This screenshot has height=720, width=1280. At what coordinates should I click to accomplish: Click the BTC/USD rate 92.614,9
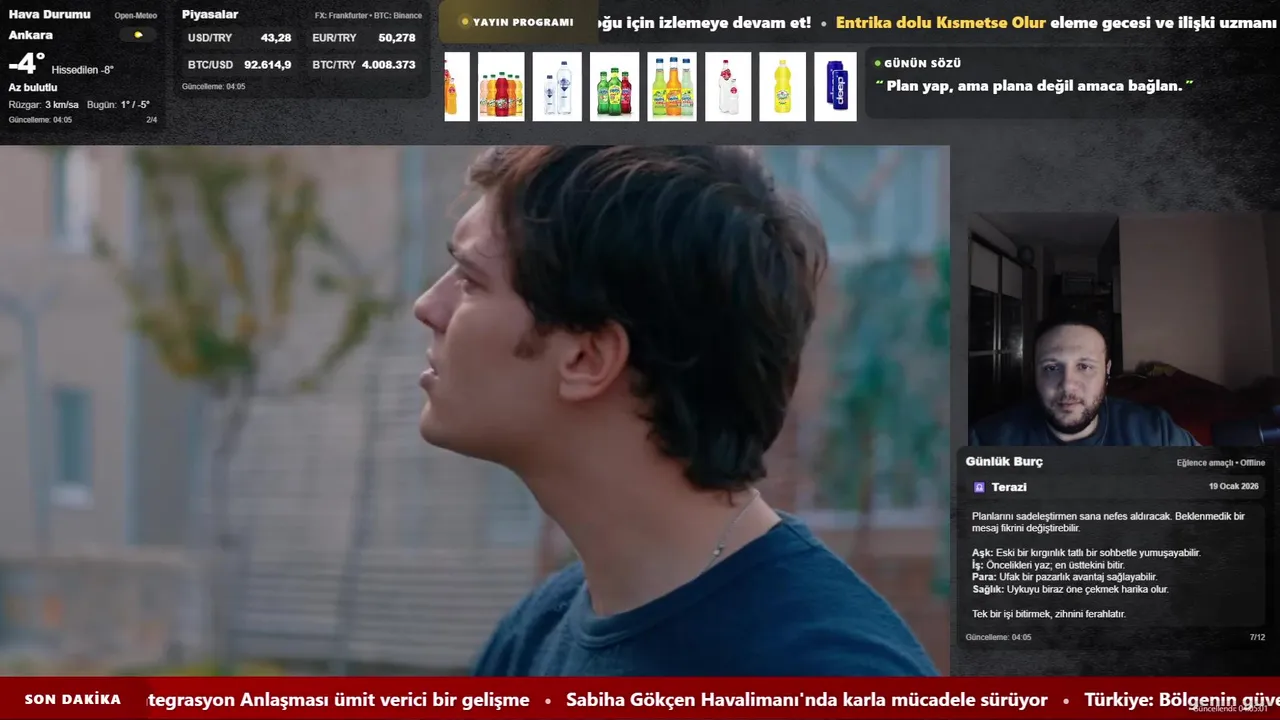coord(268,65)
